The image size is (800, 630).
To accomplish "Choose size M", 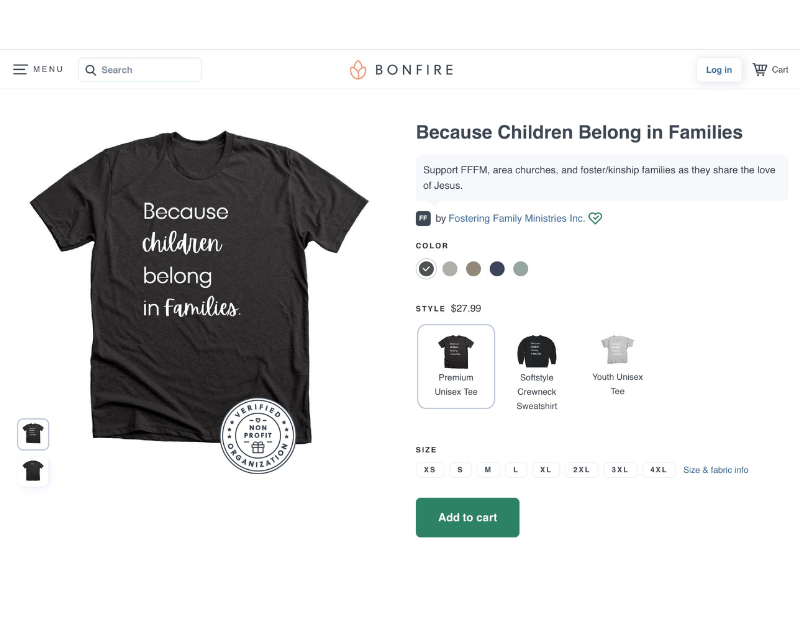I will point(488,470).
